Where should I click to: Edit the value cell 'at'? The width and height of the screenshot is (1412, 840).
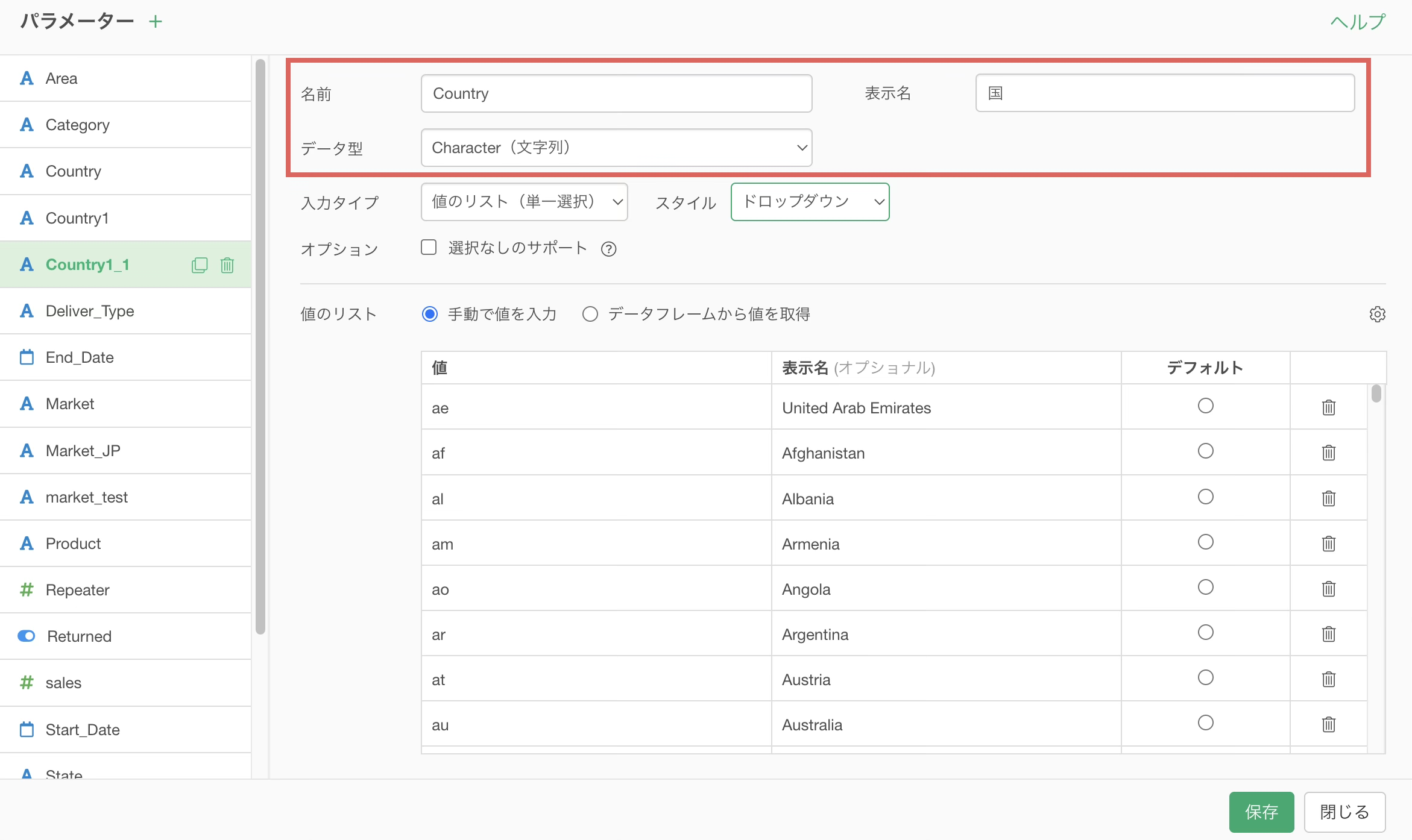tap(596, 679)
